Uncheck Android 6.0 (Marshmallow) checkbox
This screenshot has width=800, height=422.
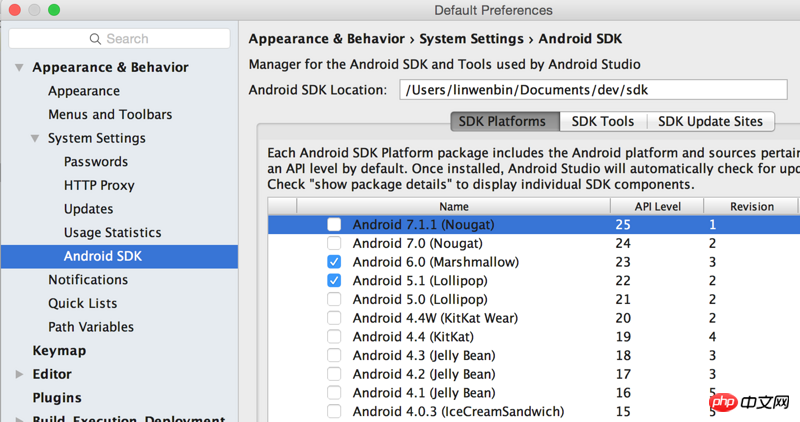pos(334,262)
